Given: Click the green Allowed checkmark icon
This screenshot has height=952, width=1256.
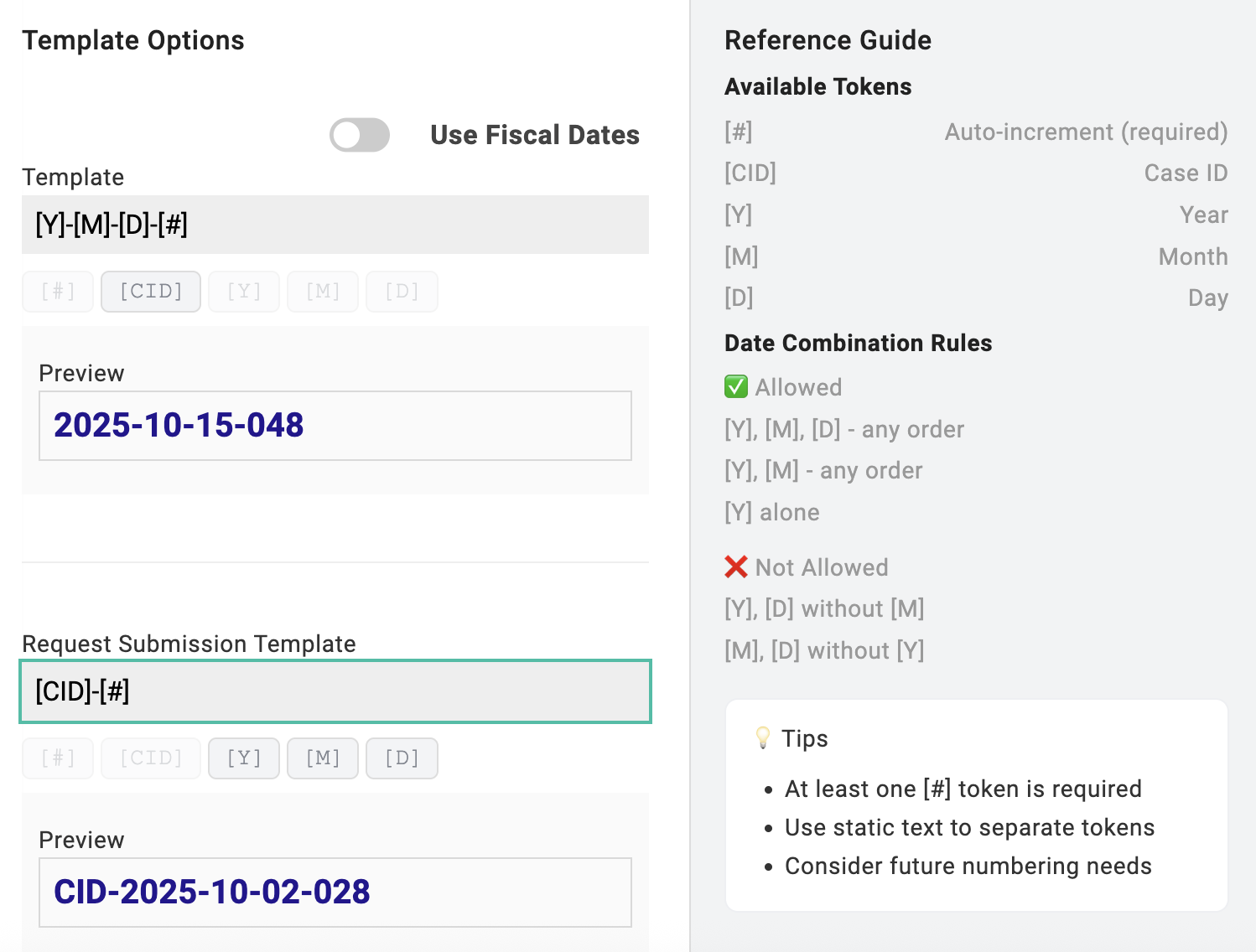Looking at the screenshot, I should click(736, 387).
